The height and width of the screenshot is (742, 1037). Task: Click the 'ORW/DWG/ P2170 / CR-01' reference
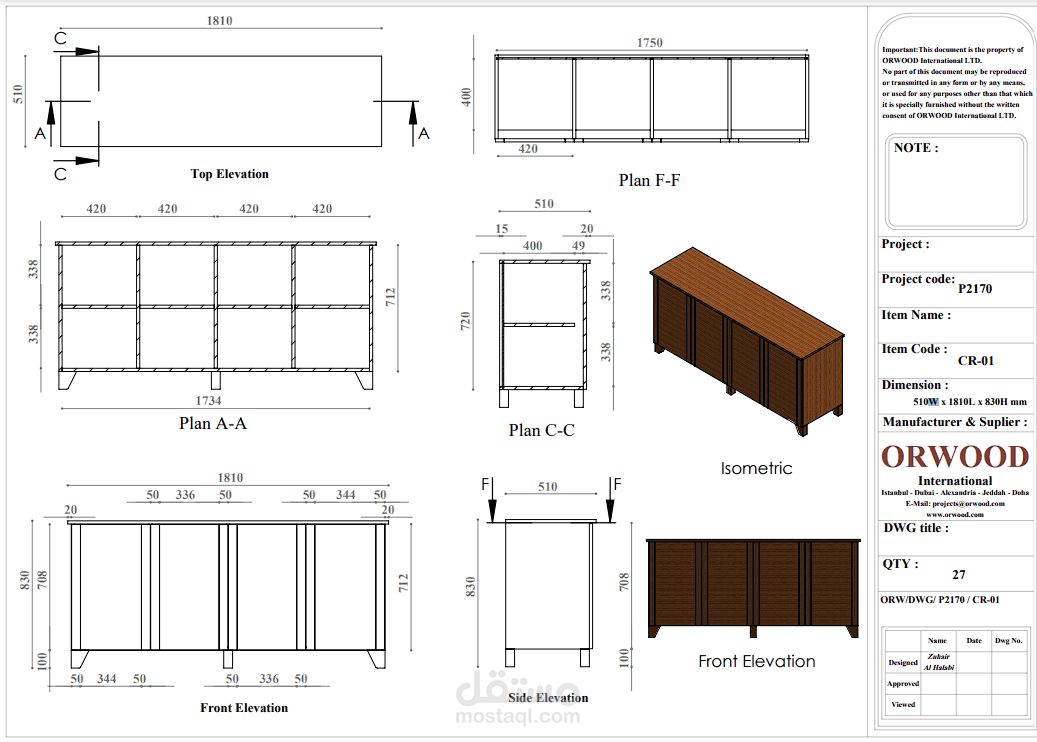(x=940, y=600)
